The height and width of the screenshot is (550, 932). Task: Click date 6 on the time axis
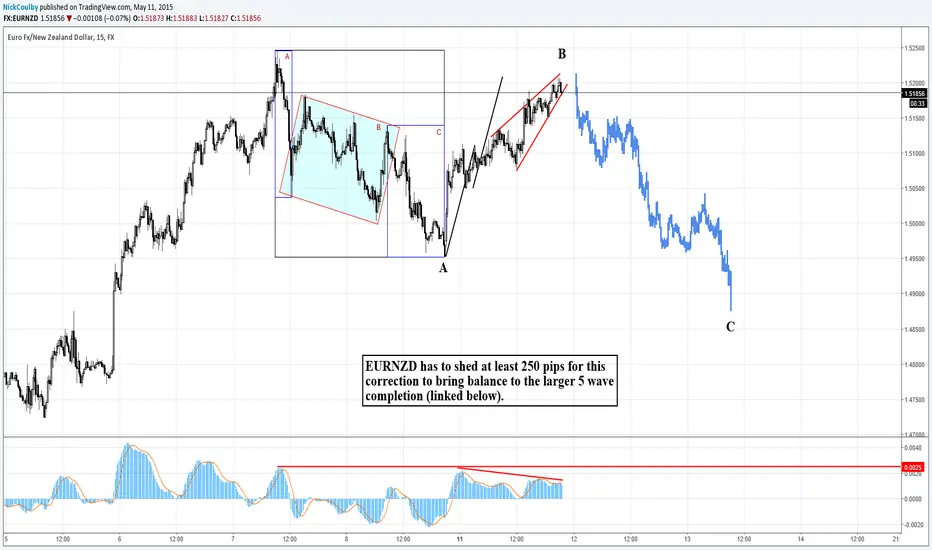tap(119, 539)
